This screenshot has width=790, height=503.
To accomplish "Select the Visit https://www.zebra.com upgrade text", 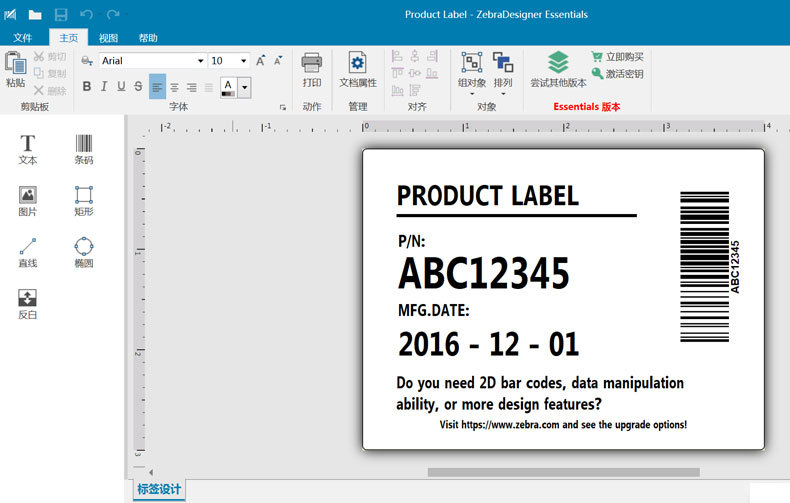I will [x=563, y=425].
